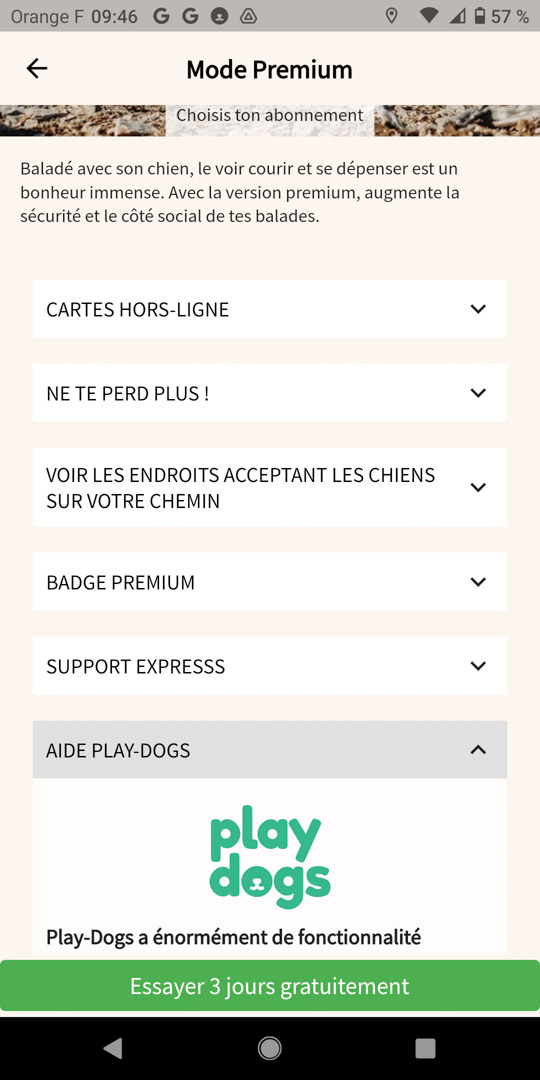540x1080 pixels.
Task: Tap the location pin status icon
Action: pyautogui.click(x=391, y=16)
